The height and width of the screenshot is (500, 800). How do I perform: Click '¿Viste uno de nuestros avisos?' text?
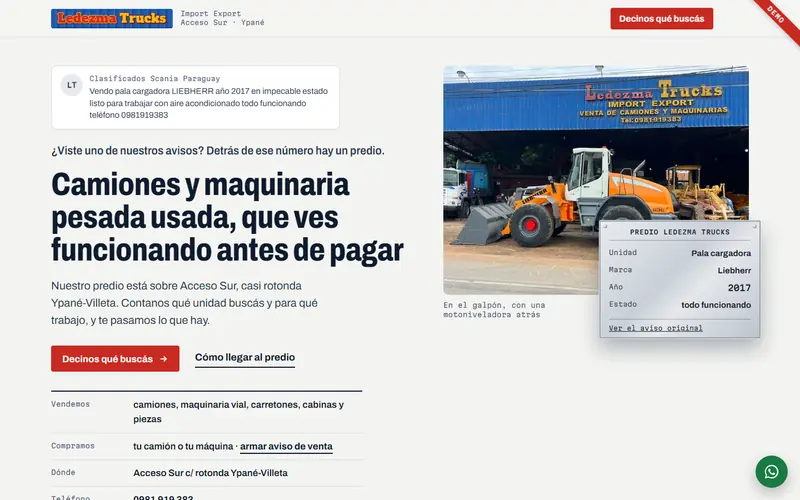coord(218,151)
